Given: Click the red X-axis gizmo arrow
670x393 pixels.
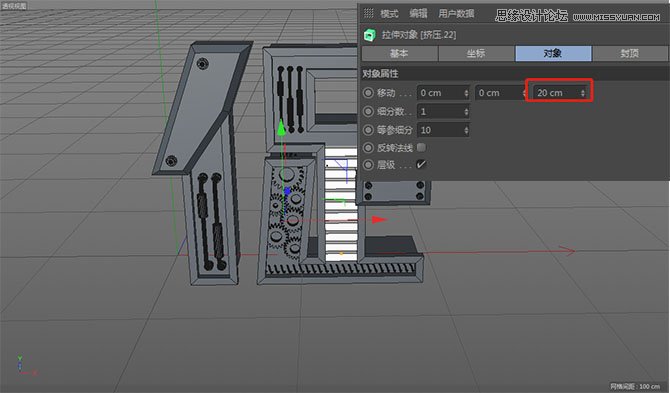Looking at the screenshot, I should (379, 220).
